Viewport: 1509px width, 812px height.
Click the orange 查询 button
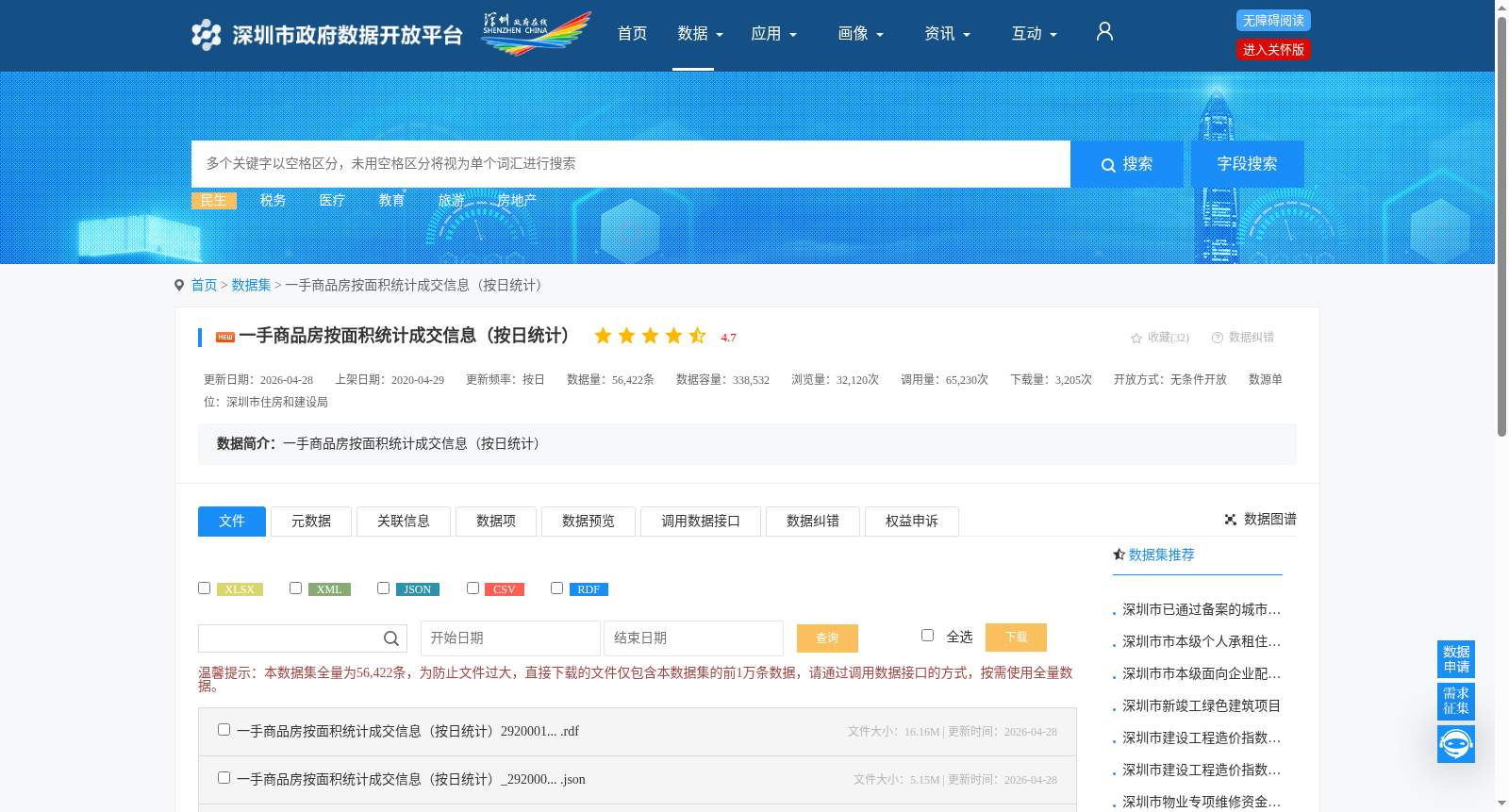click(x=827, y=638)
